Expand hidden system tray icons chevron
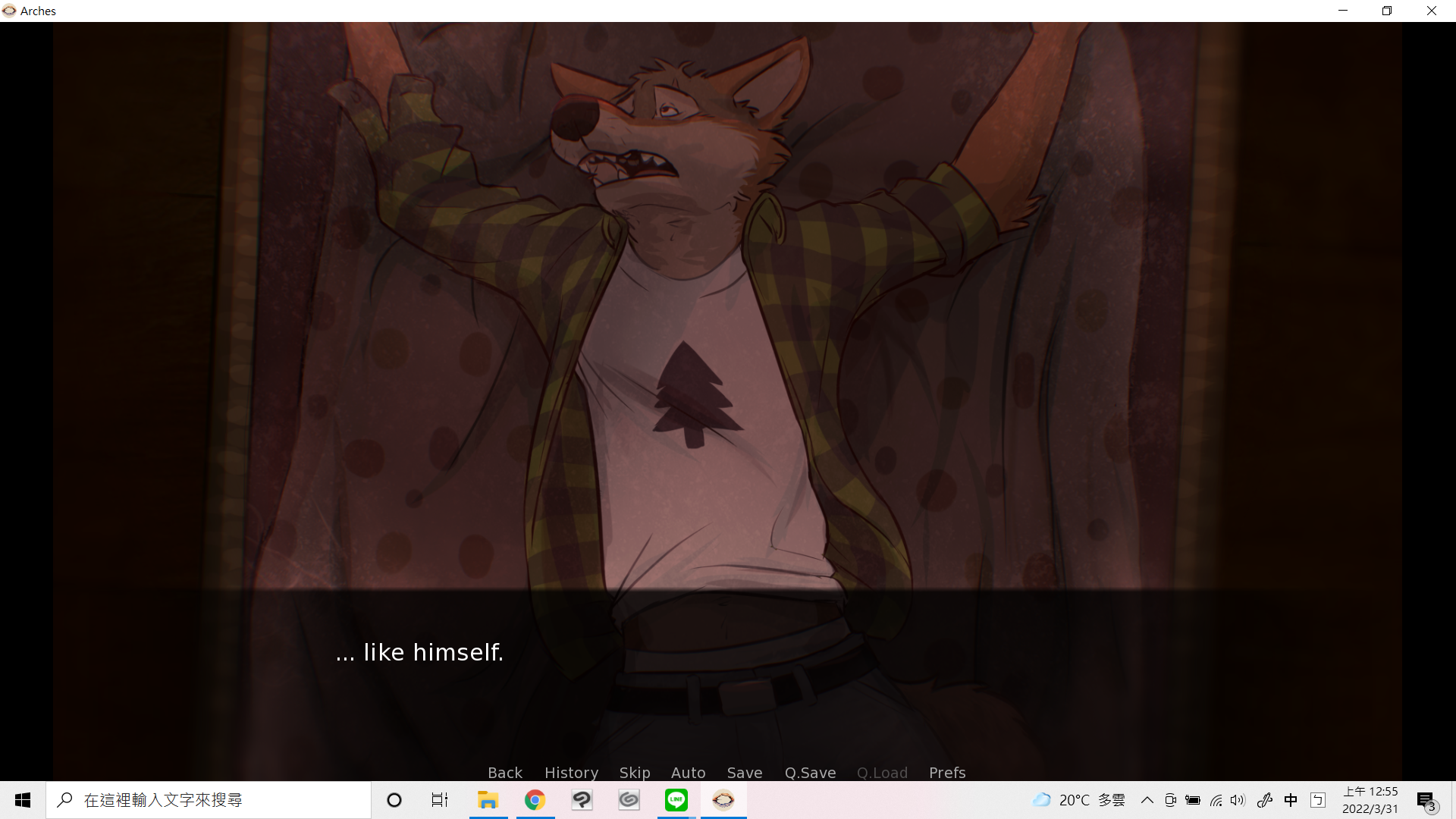 pos(1147,800)
